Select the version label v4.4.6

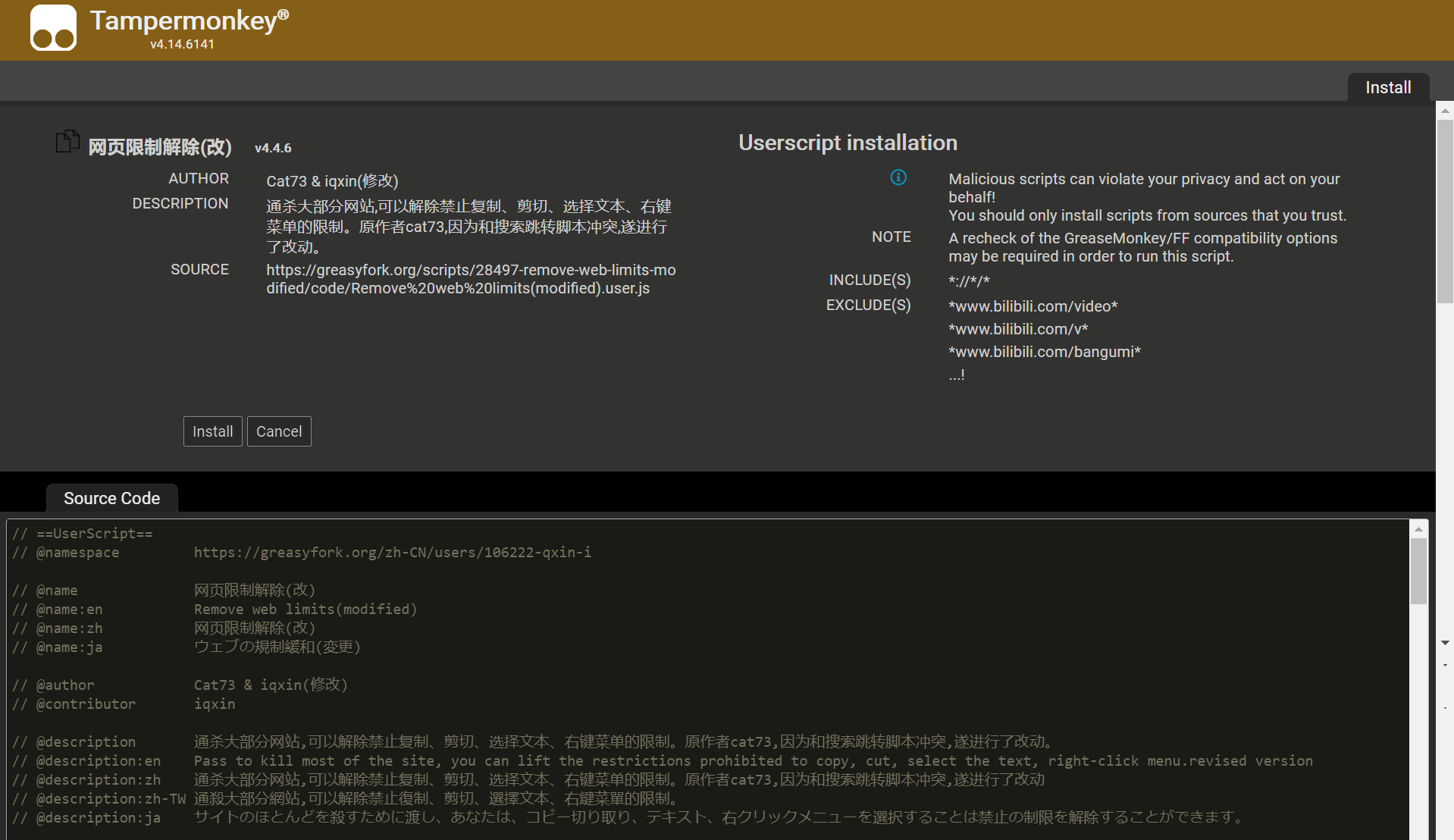pos(273,147)
